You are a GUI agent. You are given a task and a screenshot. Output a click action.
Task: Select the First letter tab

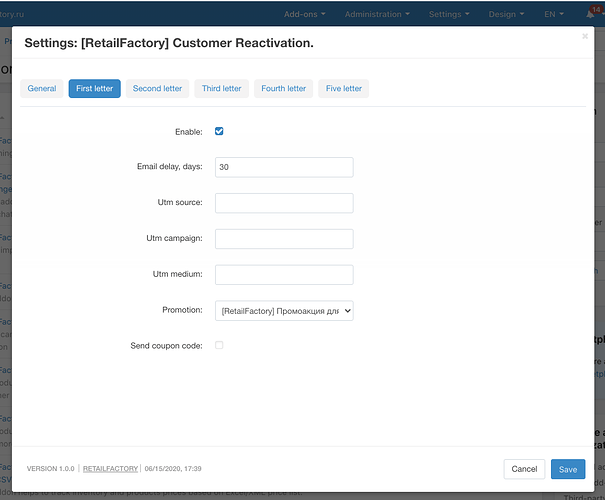[95, 88]
